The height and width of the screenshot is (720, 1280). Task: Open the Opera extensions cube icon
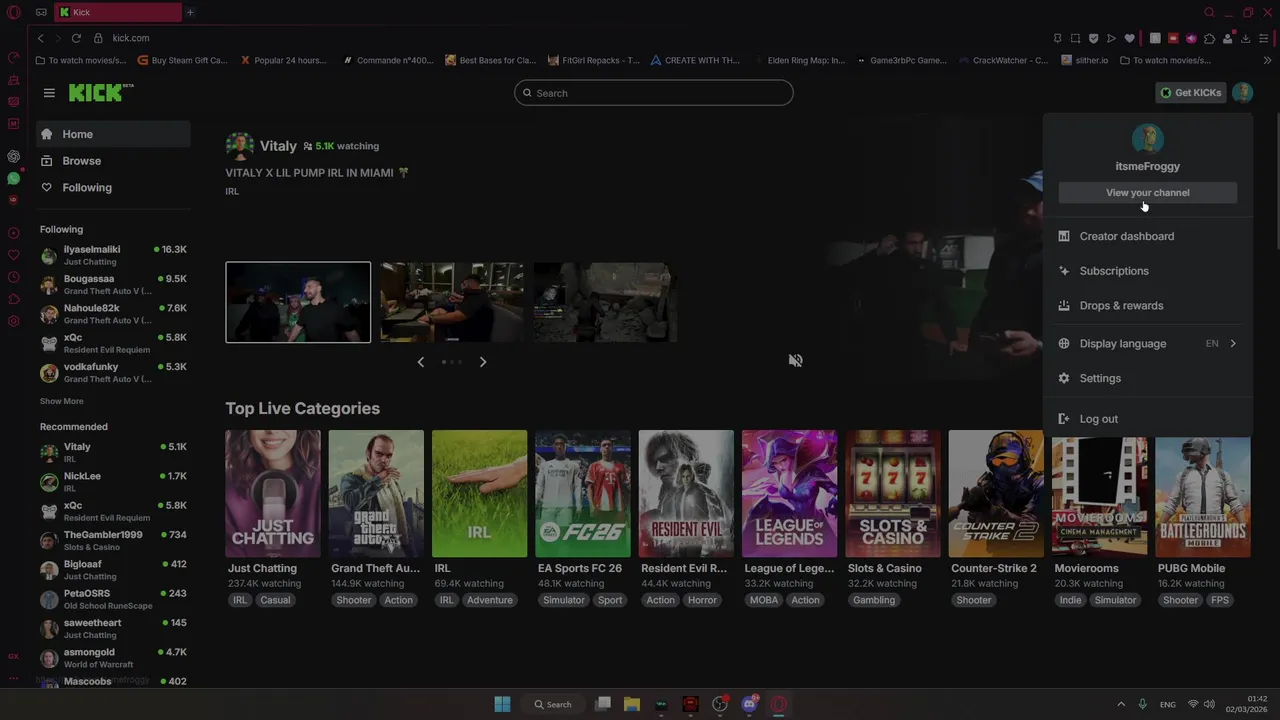click(x=1209, y=38)
